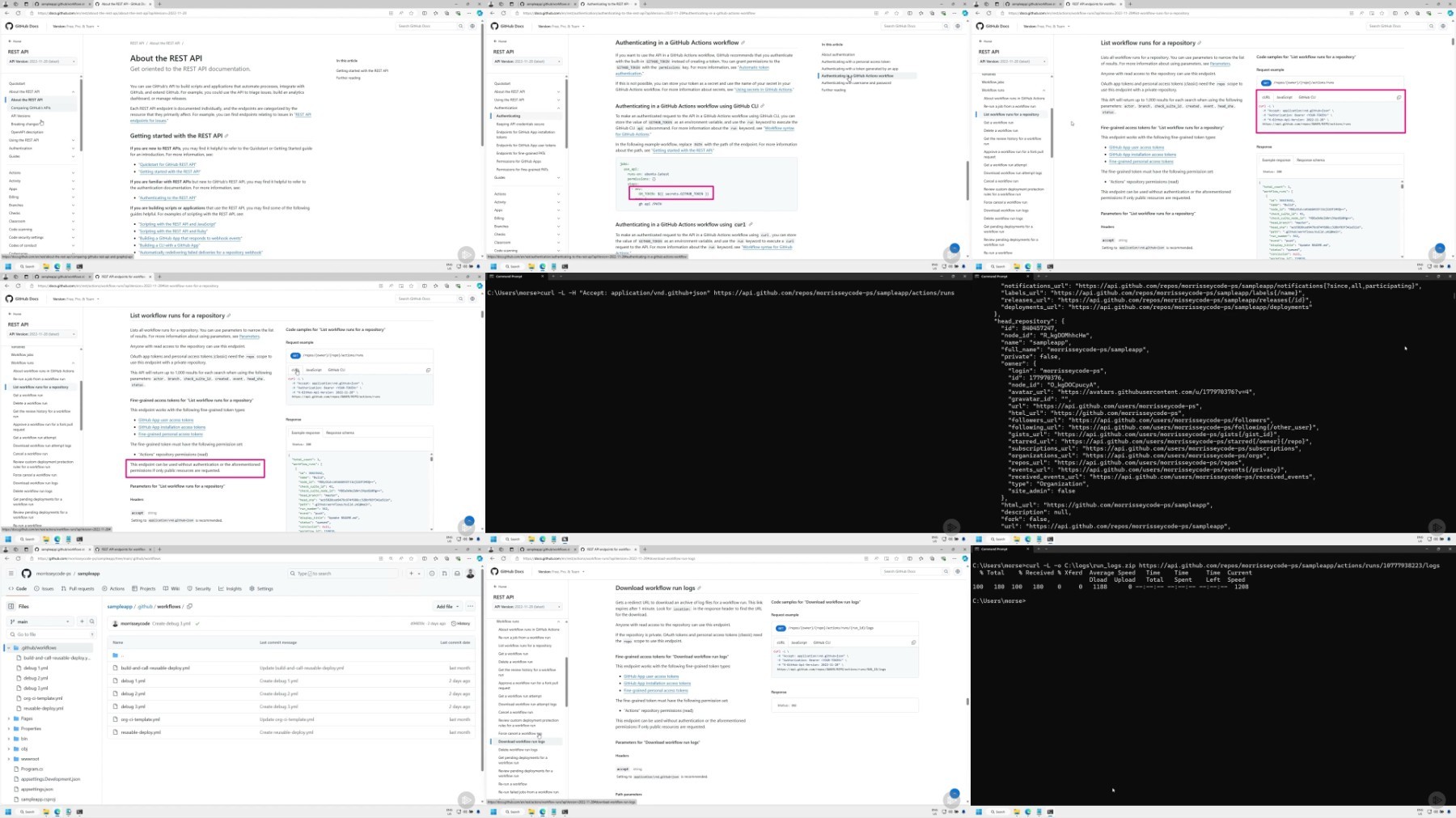Image resolution: width=1456 pixels, height=818 pixels.
Task: Open Edge icon in taskbar under sampleapp repo window
Action: [x=57, y=812]
